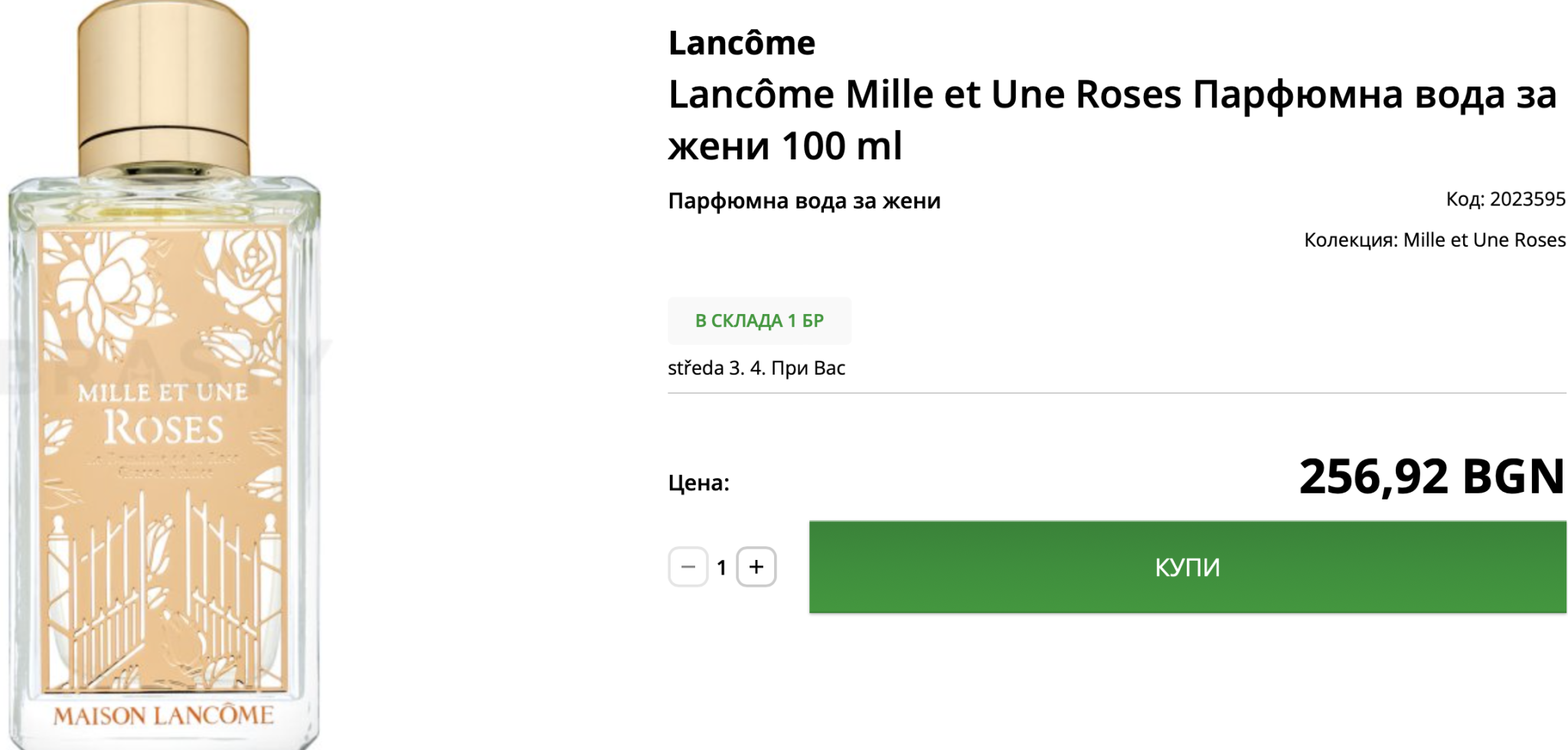This screenshot has width=1568, height=750.
Task: Click the При Вас delivery text
Action: 808,368
